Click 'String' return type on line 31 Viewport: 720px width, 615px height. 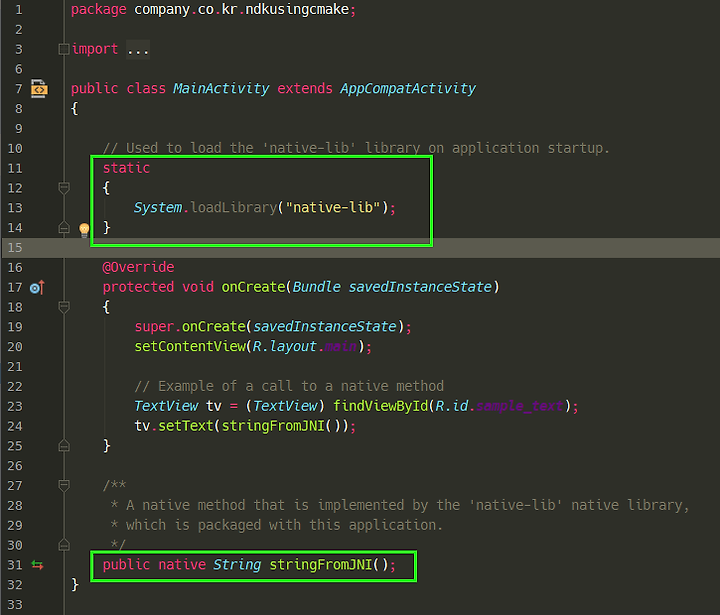click(237, 564)
